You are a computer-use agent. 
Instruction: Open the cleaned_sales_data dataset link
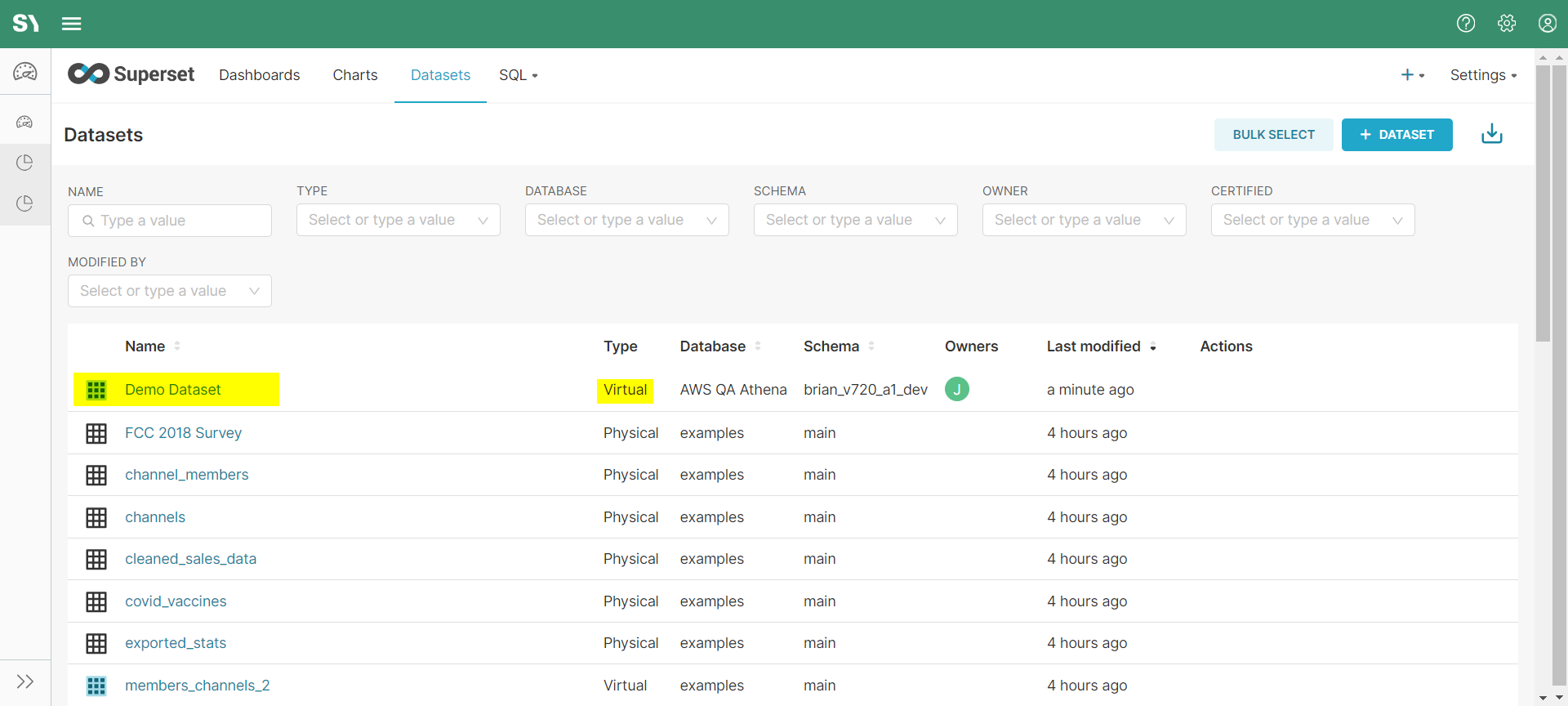click(x=190, y=559)
